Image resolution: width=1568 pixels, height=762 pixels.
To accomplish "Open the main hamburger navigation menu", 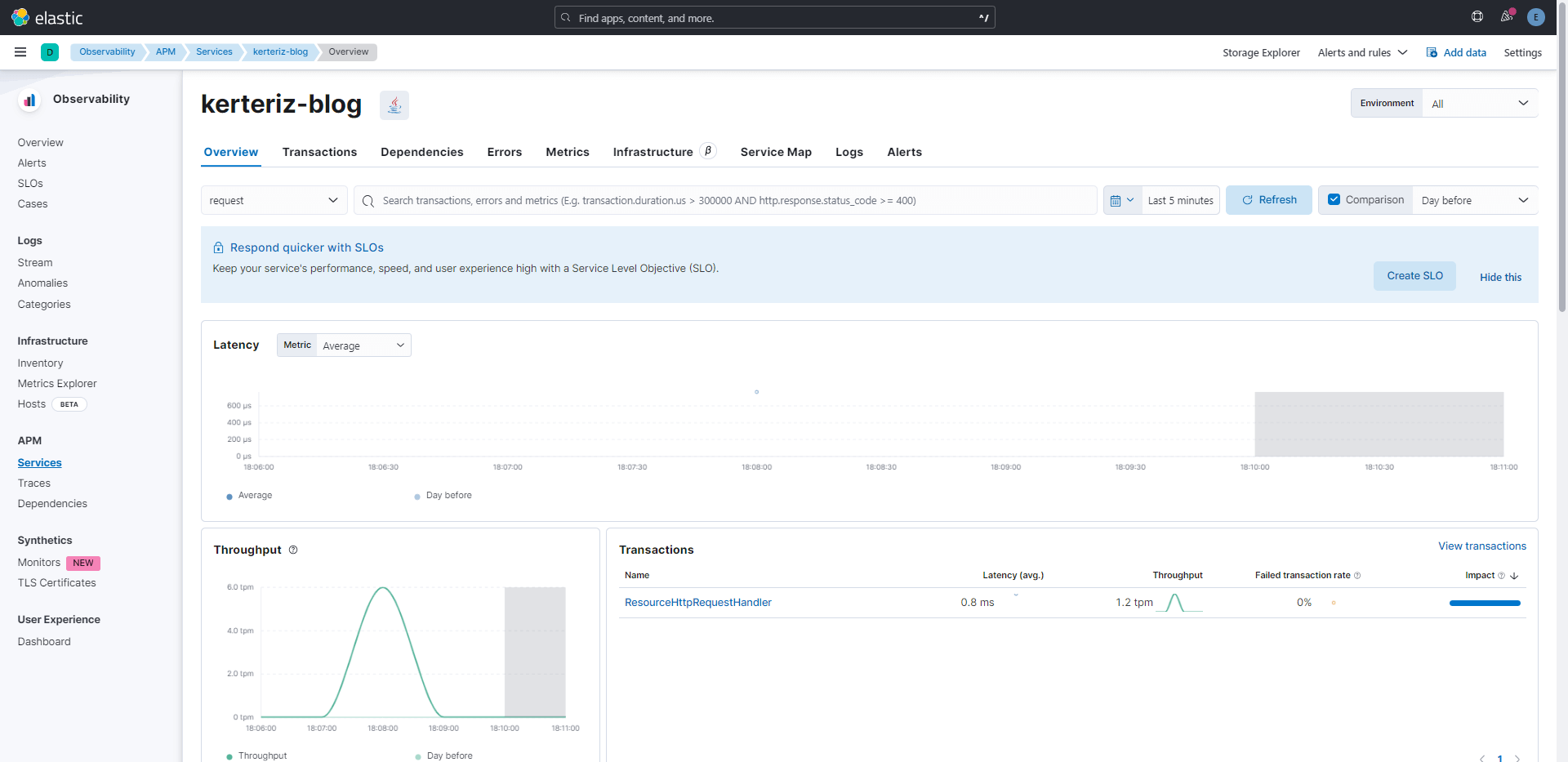I will [x=20, y=52].
